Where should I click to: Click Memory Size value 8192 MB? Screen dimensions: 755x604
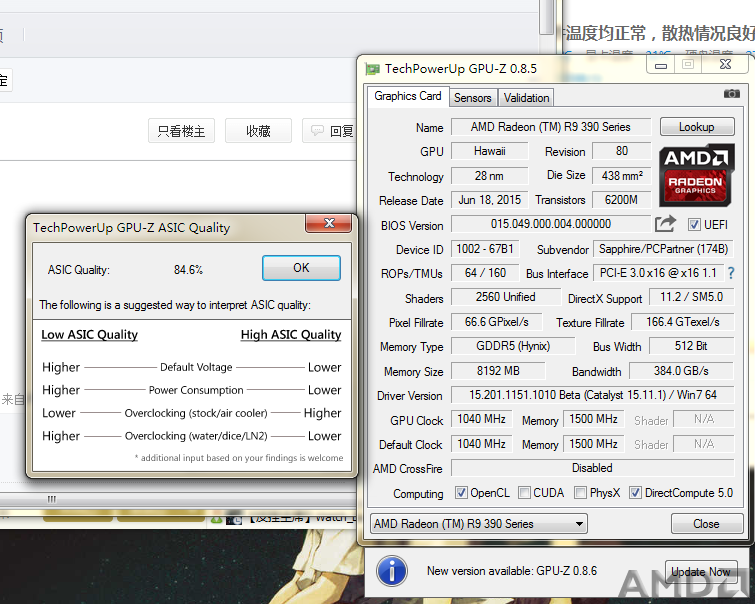[498, 371]
